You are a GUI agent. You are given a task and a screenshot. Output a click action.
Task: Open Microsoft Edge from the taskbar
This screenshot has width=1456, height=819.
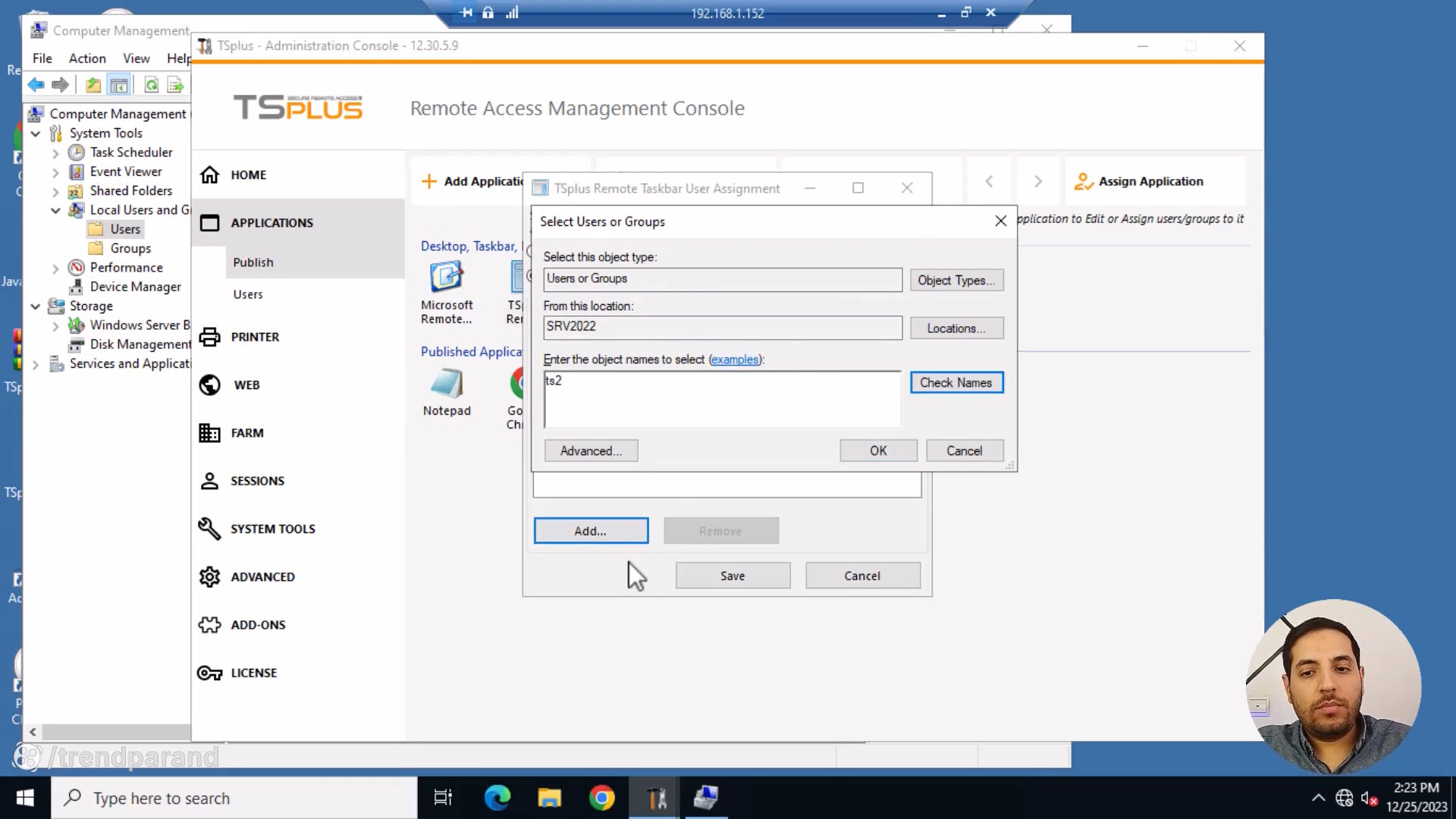tap(497, 798)
